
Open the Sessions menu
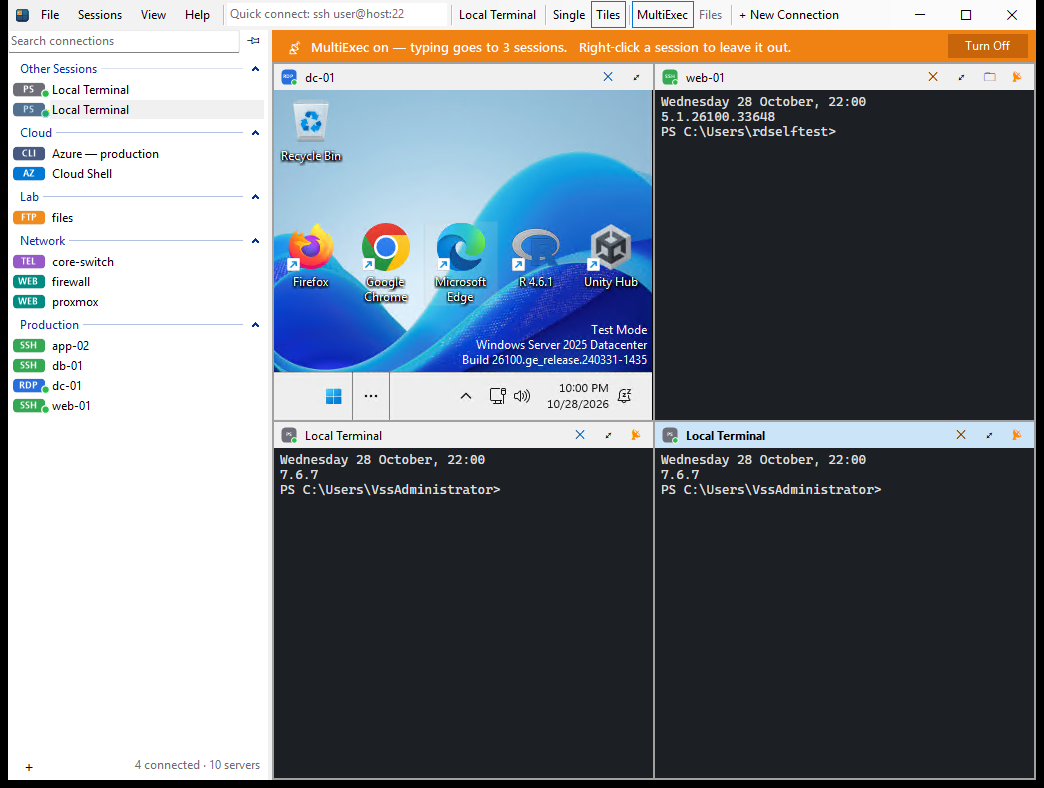(100, 15)
